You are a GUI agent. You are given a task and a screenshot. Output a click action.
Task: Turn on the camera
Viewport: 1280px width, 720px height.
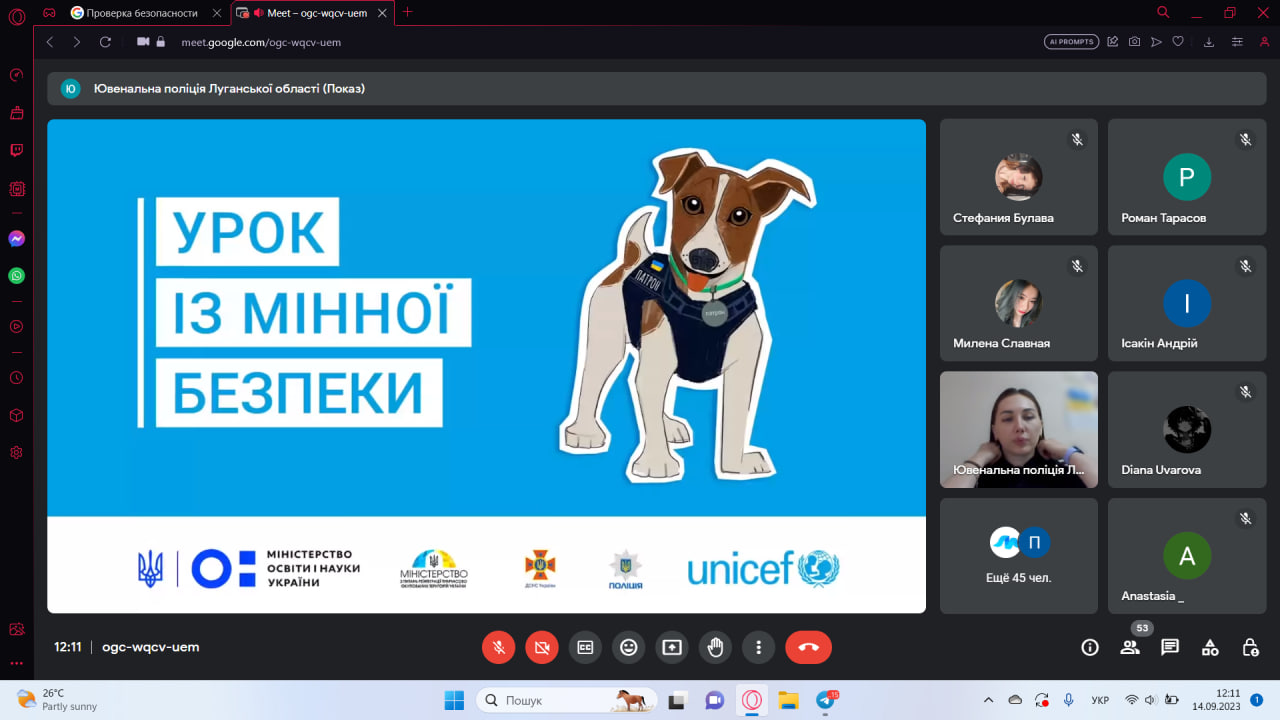(541, 647)
